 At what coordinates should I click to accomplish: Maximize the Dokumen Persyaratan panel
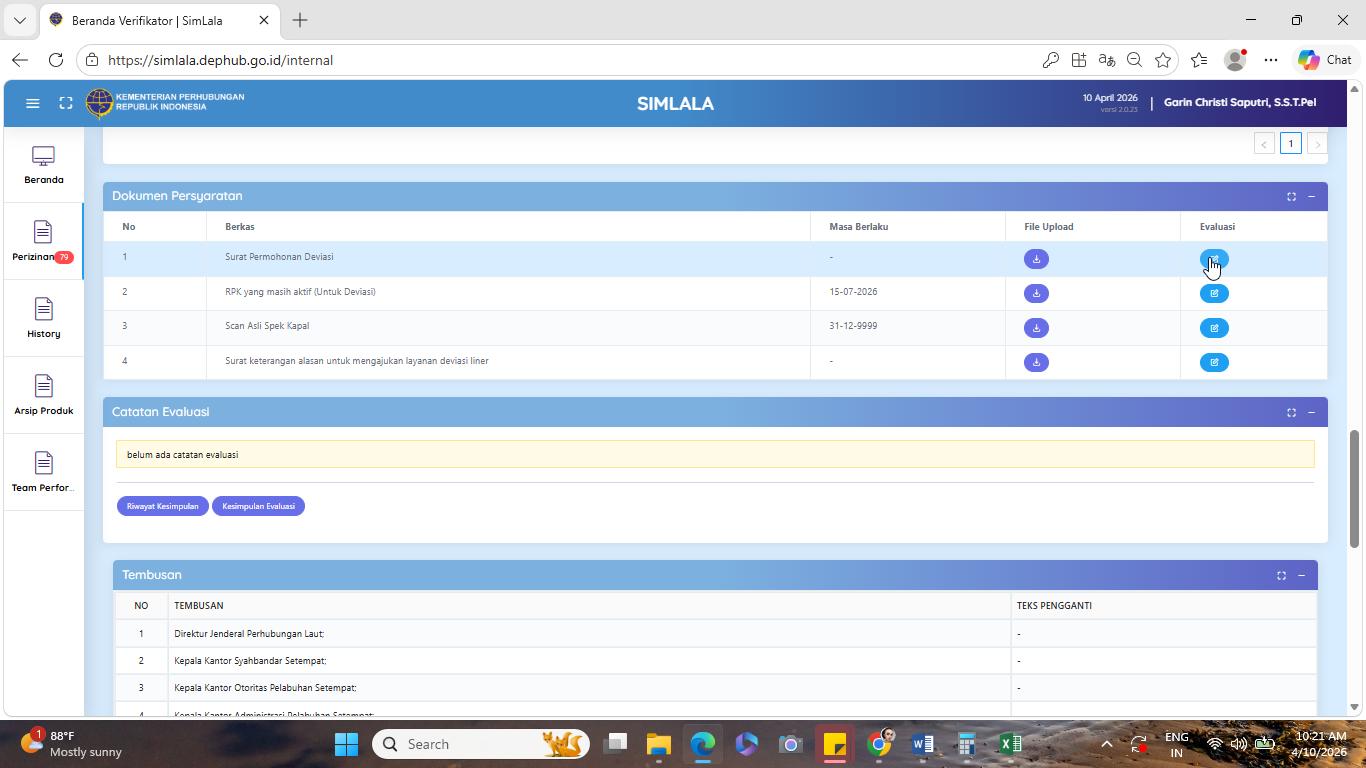[1291, 196]
